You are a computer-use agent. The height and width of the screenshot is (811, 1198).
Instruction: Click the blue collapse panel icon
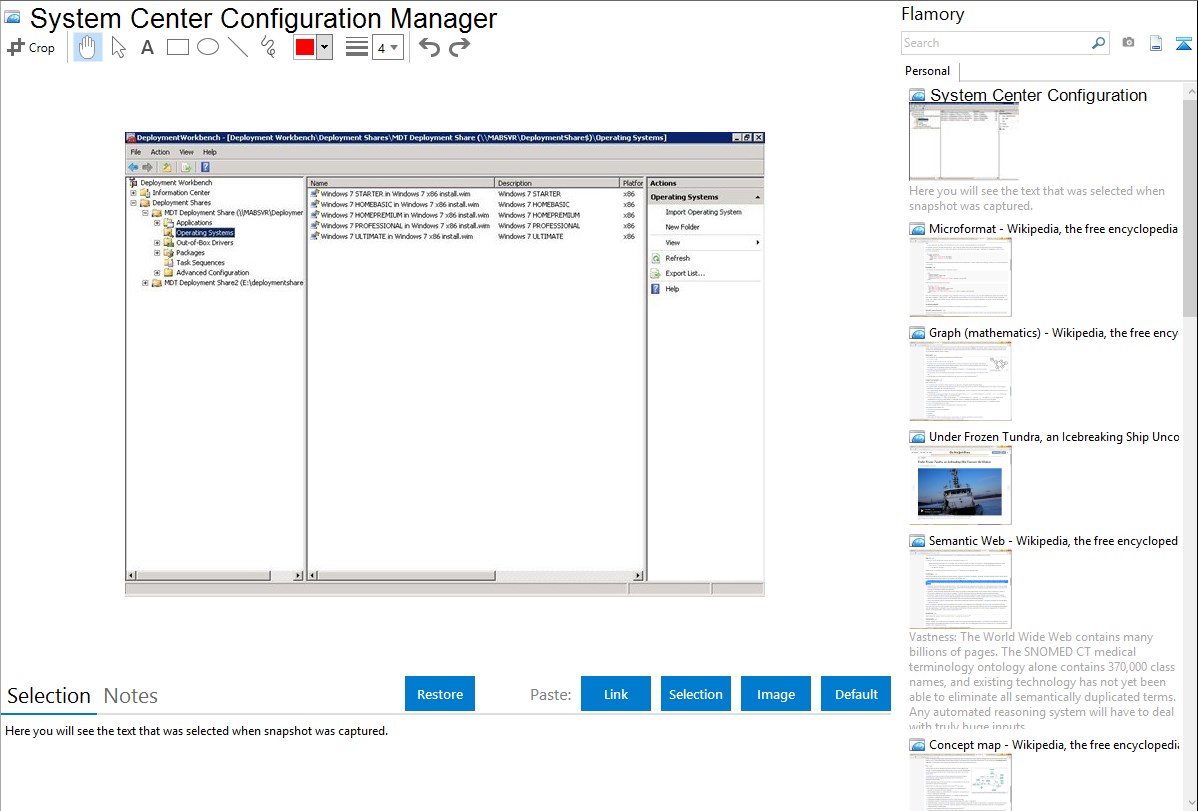(1183, 44)
